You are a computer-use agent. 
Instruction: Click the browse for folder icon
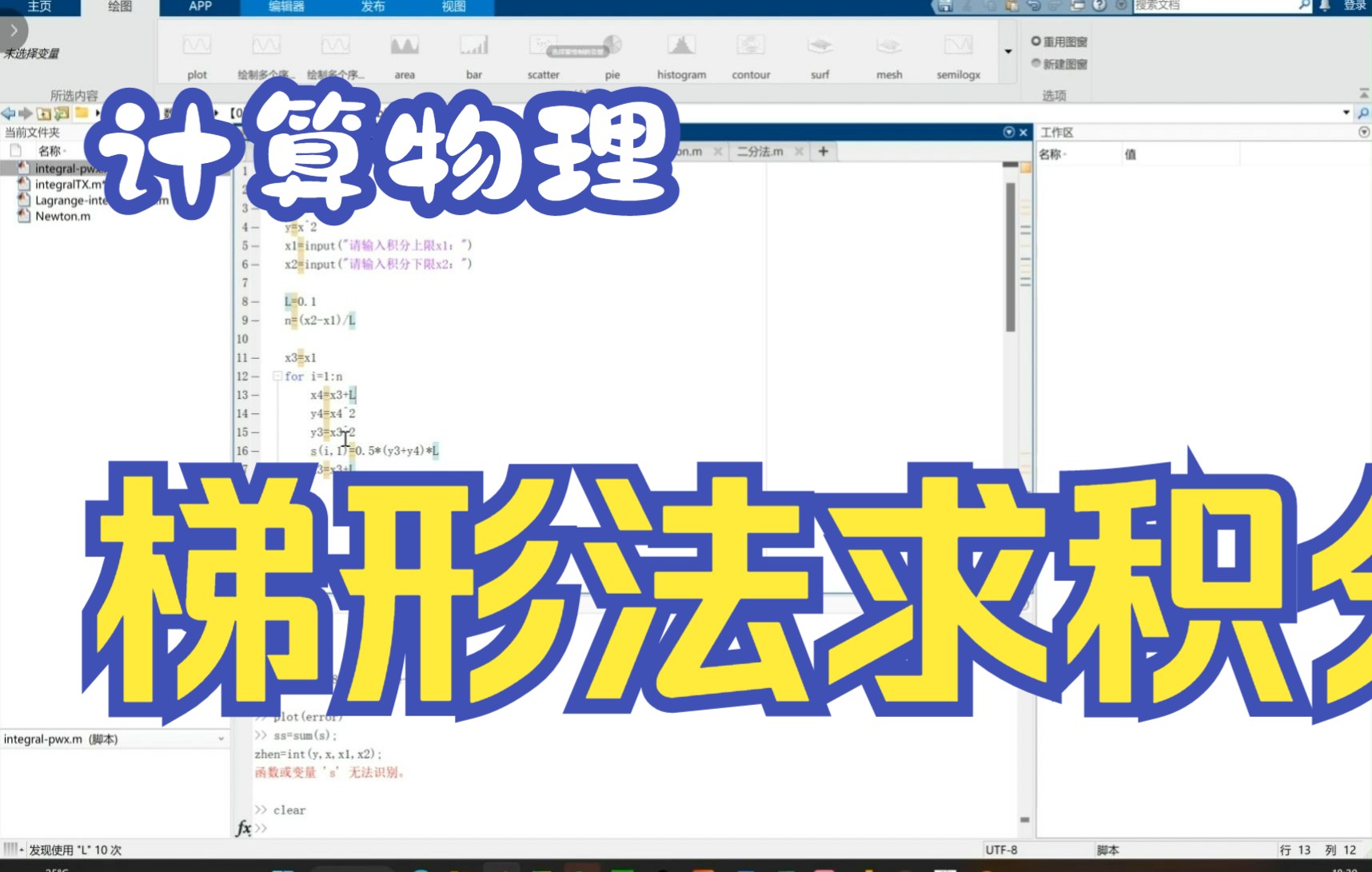pyautogui.click(x=62, y=113)
